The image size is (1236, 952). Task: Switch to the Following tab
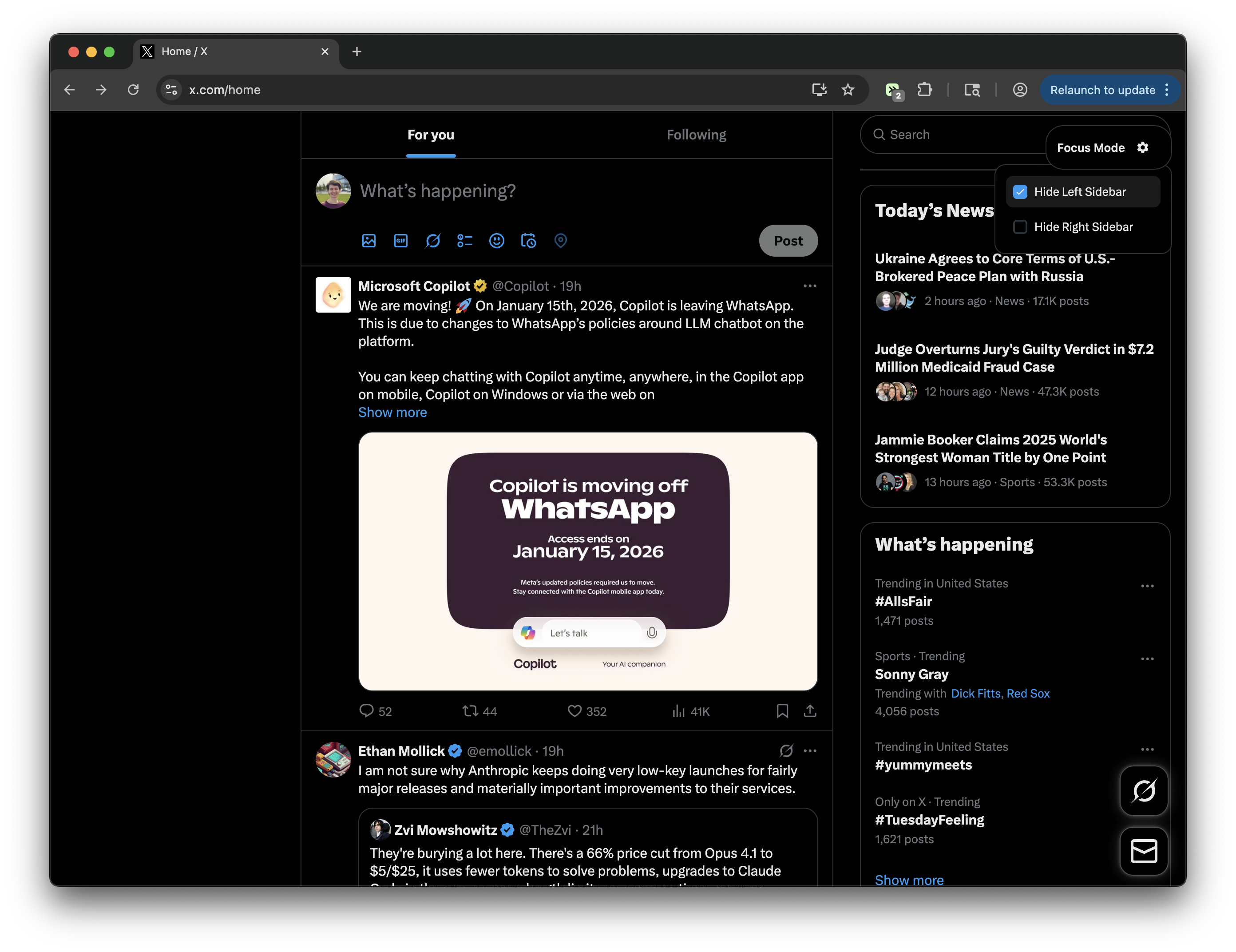tap(696, 135)
